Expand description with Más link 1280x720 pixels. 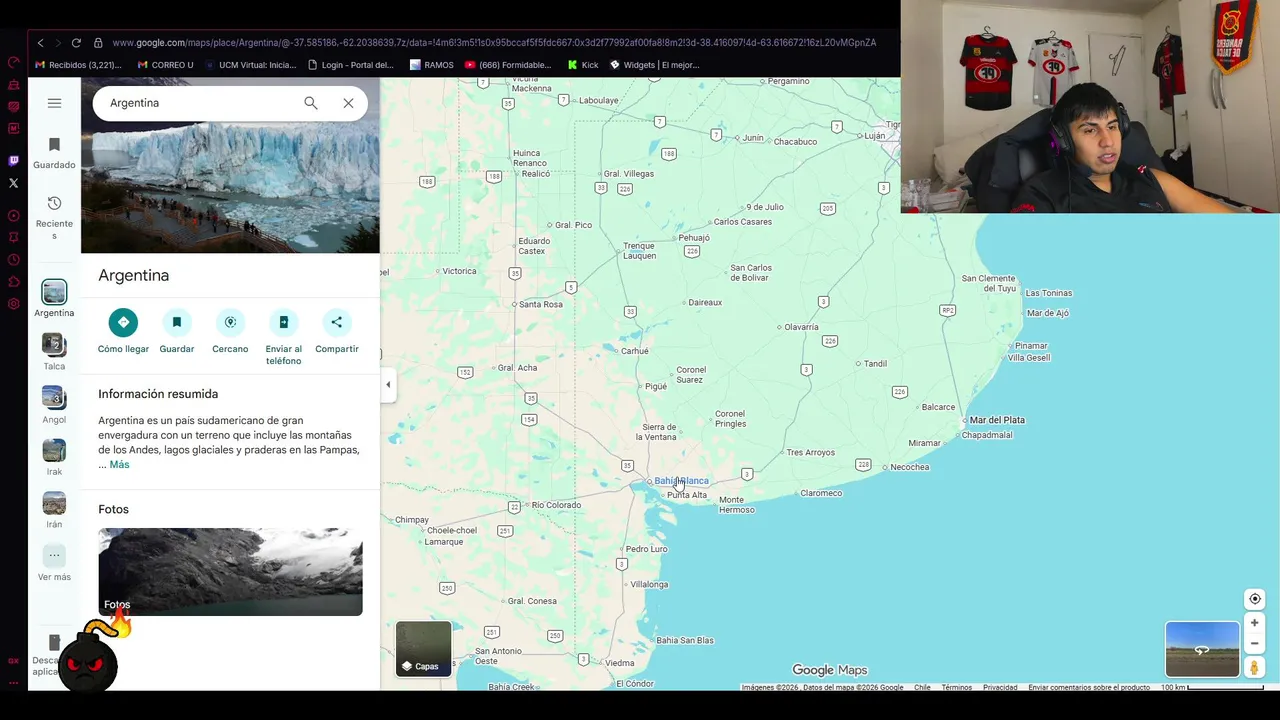119,465
